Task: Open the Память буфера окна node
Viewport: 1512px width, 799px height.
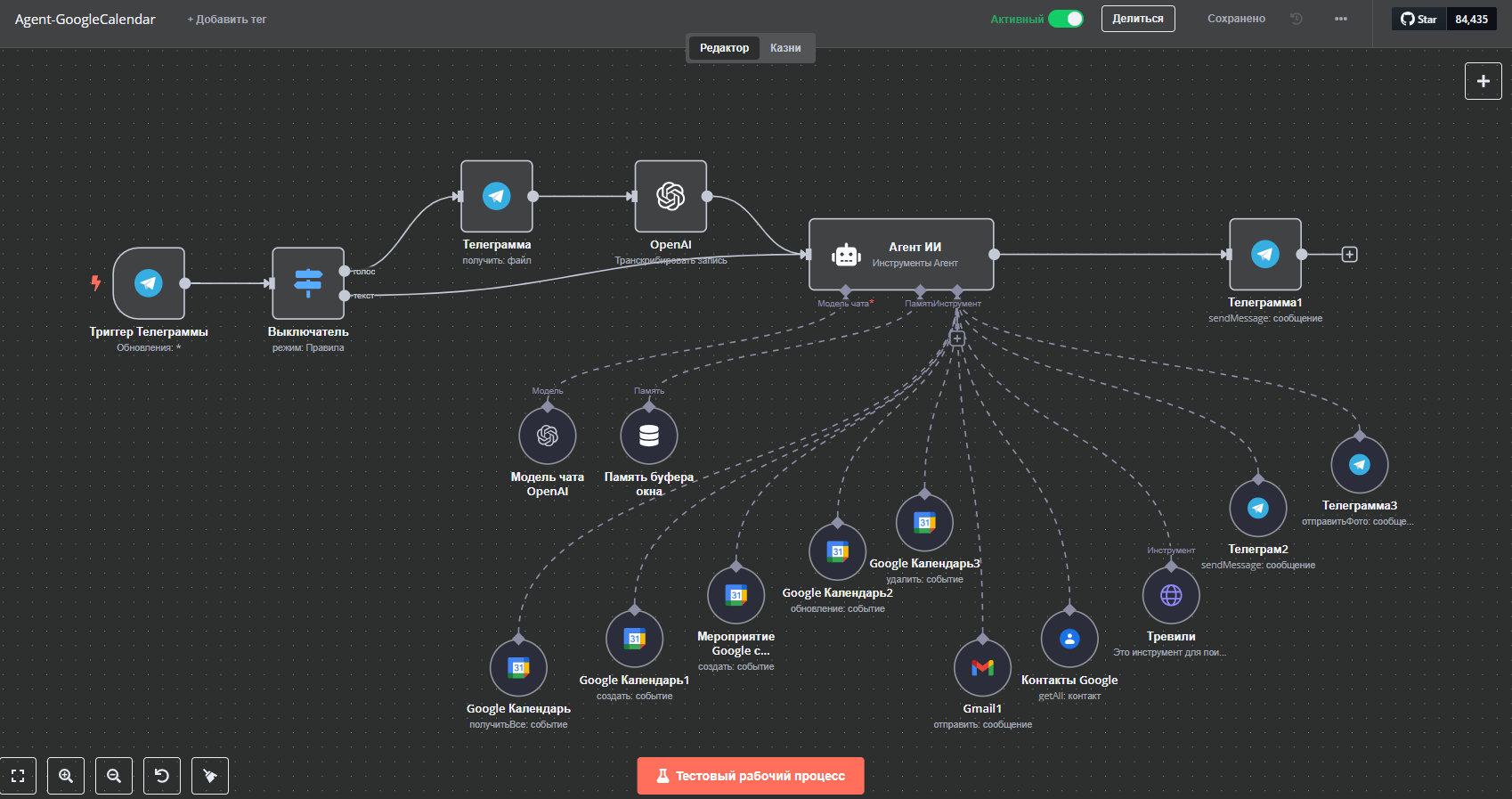Action: 649,436
